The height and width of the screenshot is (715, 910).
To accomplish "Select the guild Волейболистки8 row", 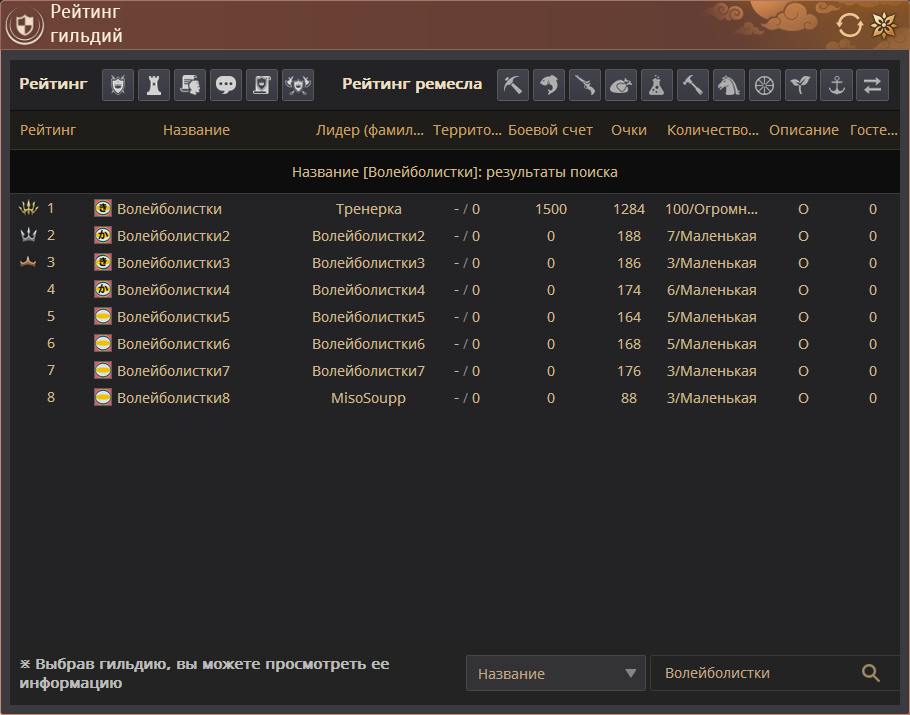I will [173, 398].
